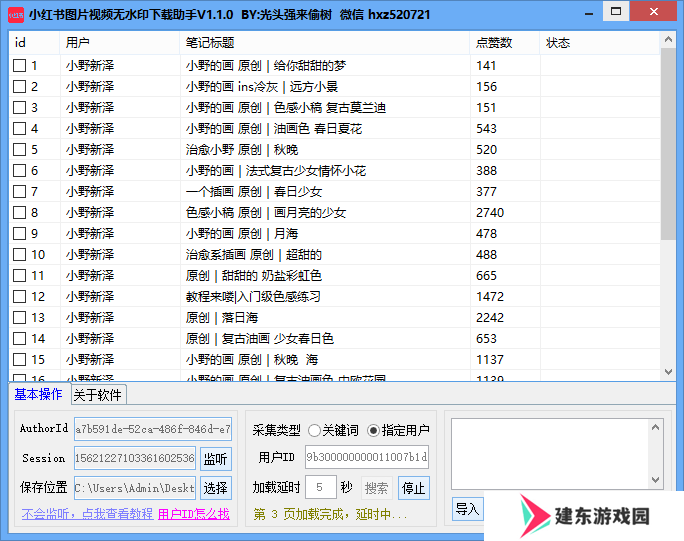The height and width of the screenshot is (541, 684).
Task: Tick the checkbox for row 2
Action: pyautogui.click(x=19, y=86)
